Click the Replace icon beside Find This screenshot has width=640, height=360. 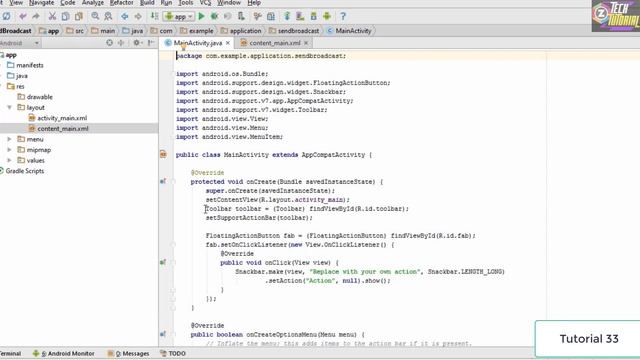click(108, 16)
